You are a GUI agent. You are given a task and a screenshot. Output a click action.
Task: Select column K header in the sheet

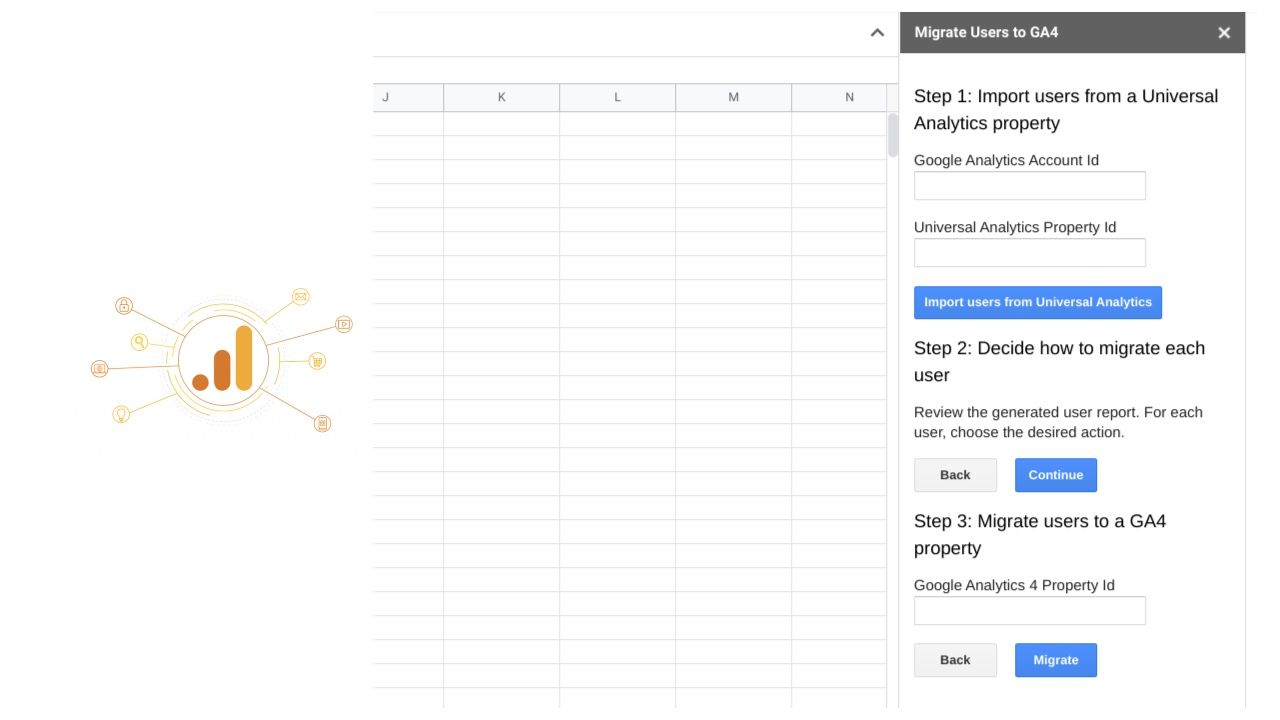(x=501, y=97)
